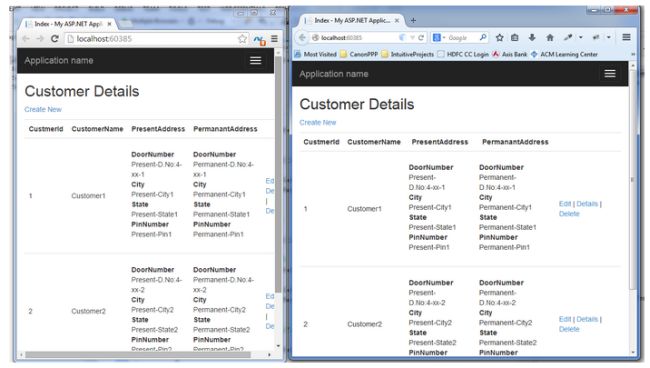Click PermanantAddress column header in Firefox
The image size is (650, 368).
click(515, 142)
